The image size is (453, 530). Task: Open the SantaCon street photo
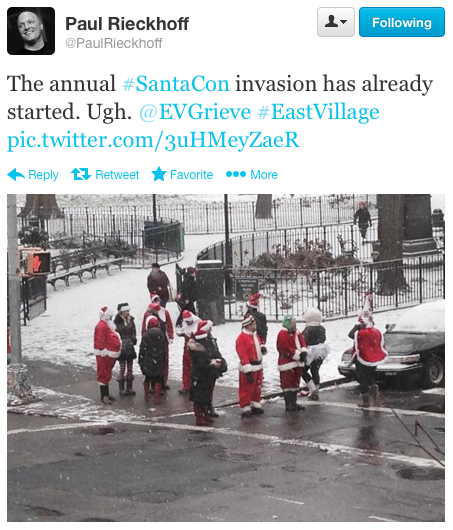coord(226,358)
